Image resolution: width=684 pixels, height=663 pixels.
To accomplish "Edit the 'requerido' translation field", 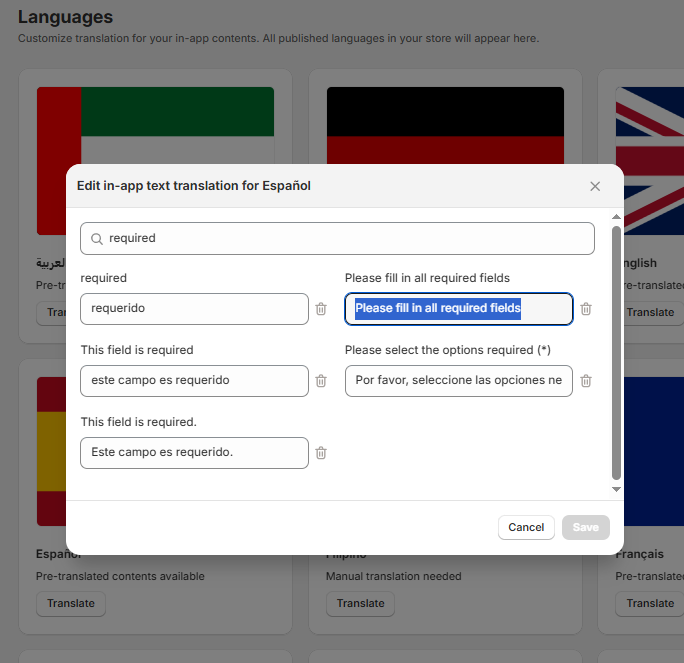I will click(x=194, y=309).
